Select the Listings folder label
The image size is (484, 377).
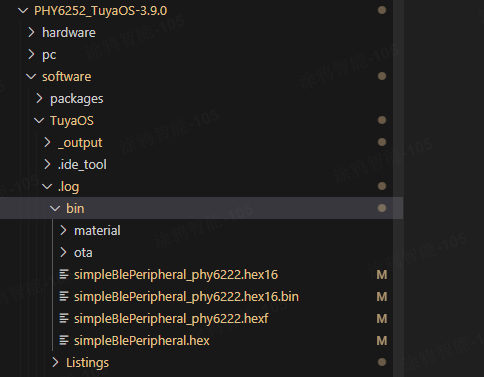pos(87,363)
